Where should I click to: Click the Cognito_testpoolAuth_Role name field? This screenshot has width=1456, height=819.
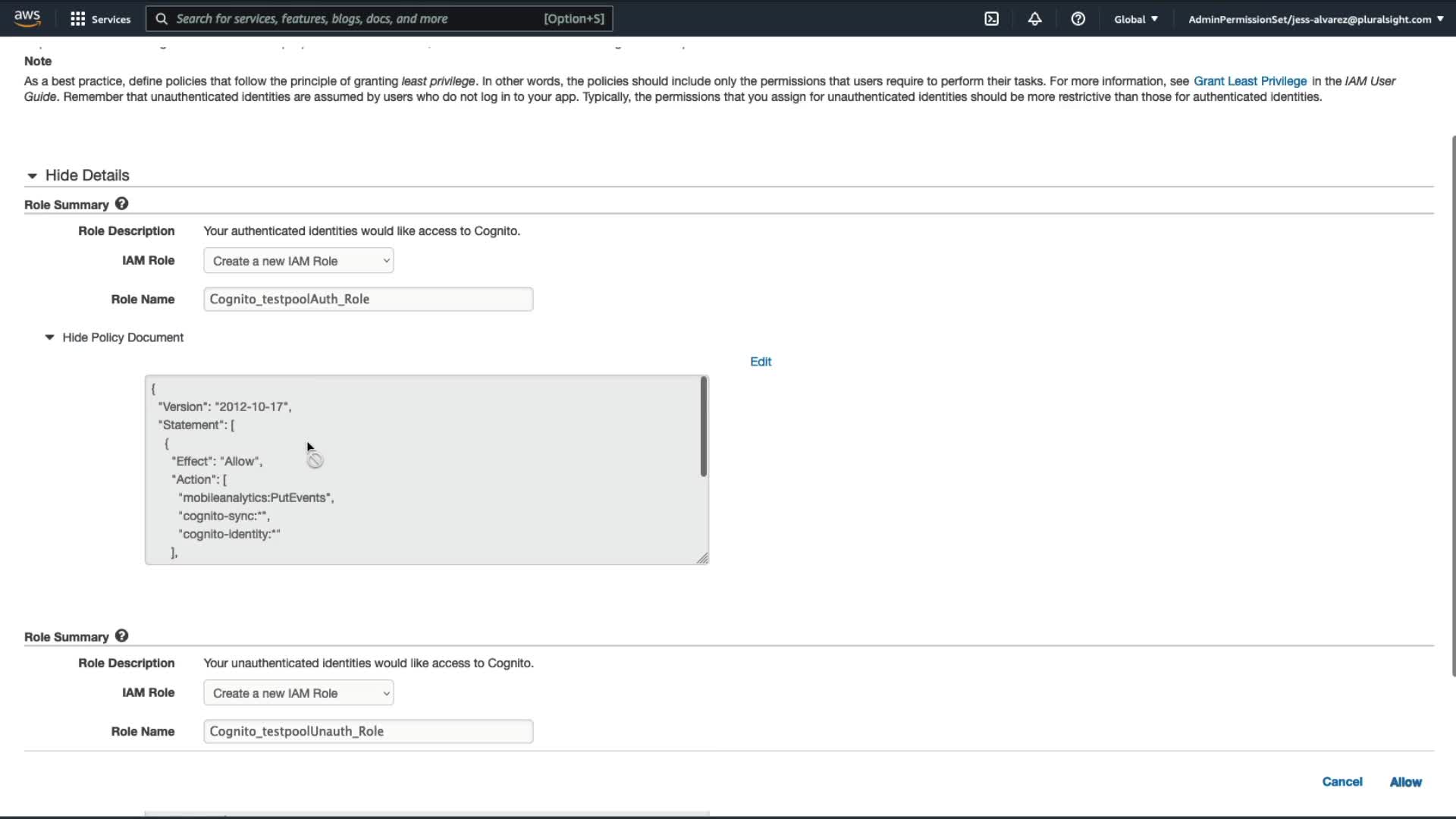[368, 299]
